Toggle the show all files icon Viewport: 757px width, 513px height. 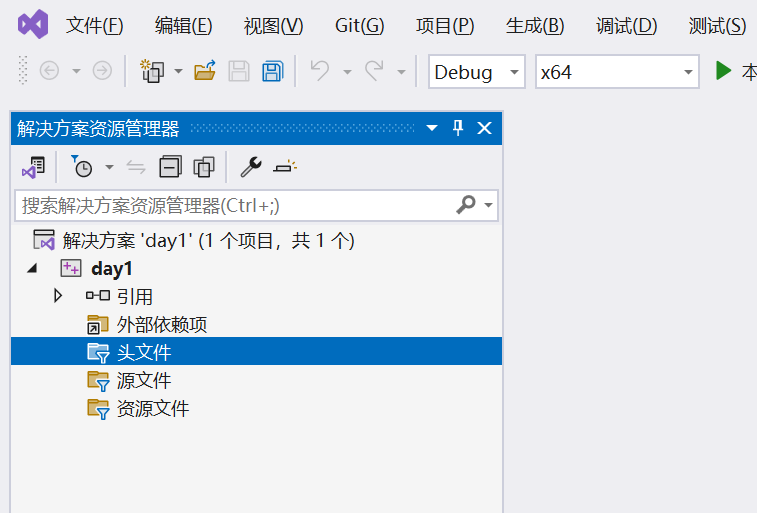tap(204, 167)
